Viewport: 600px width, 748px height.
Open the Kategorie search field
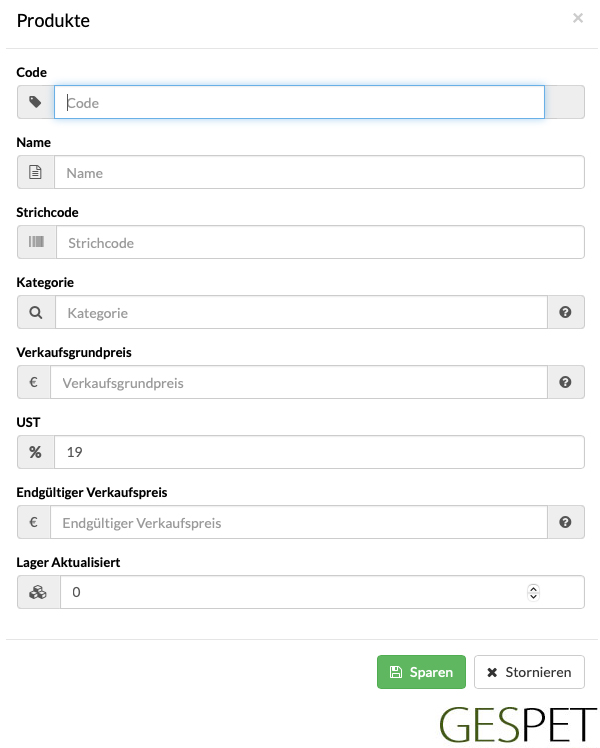point(301,312)
